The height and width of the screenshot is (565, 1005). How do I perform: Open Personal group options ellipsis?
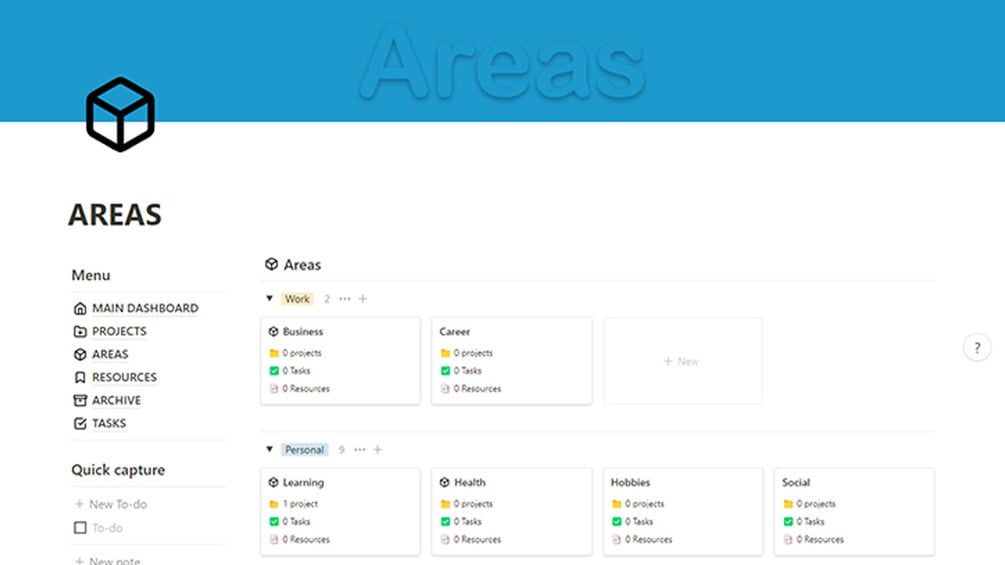[360, 450]
